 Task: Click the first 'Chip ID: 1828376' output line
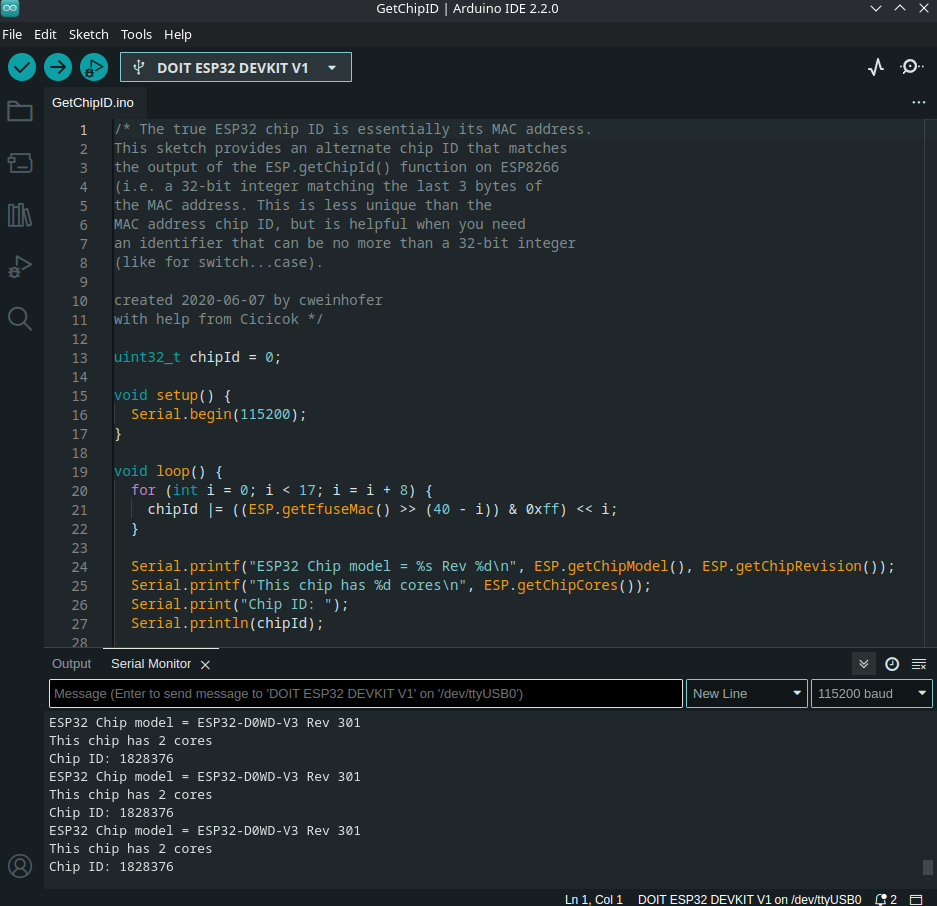111,758
